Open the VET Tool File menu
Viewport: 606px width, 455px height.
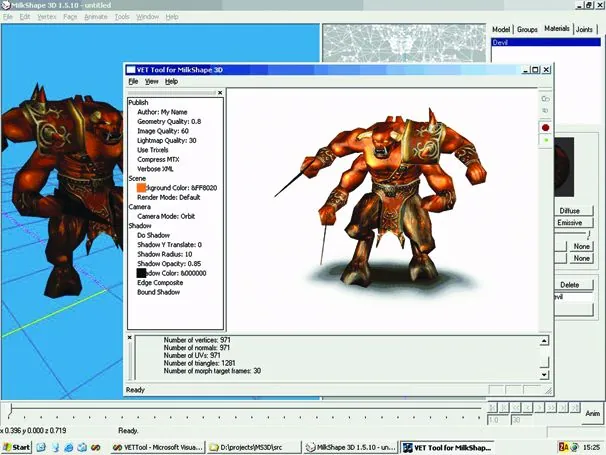pyautogui.click(x=133, y=82)
